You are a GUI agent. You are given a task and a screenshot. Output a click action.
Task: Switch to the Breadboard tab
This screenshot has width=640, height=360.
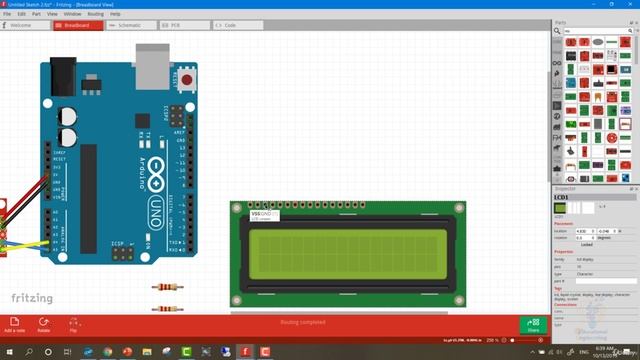(x=78, y=25)
